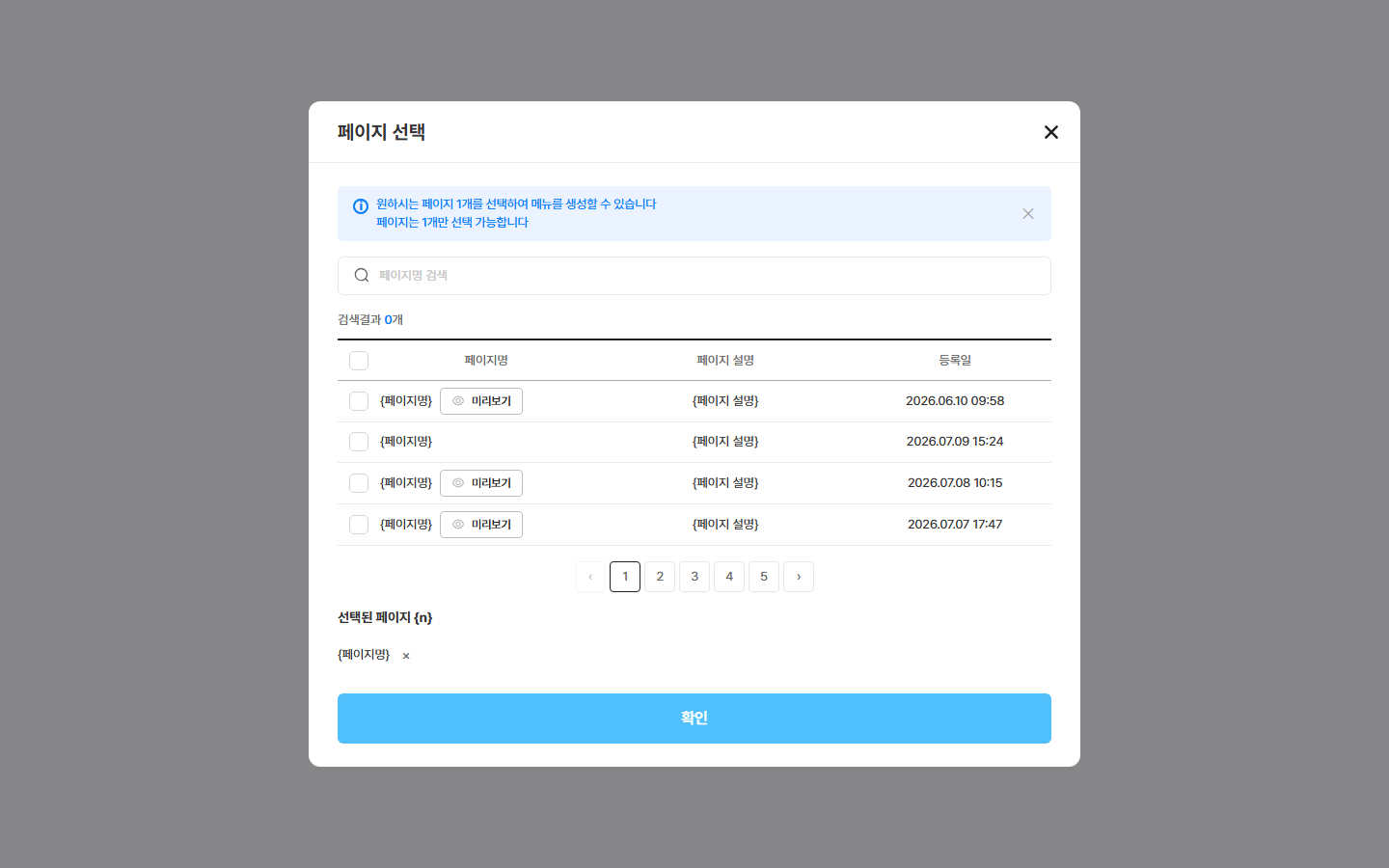Check the row dated 2026.07.07 17:47
This screenshot has height=868, width=1389.
[x=359, y=525]
